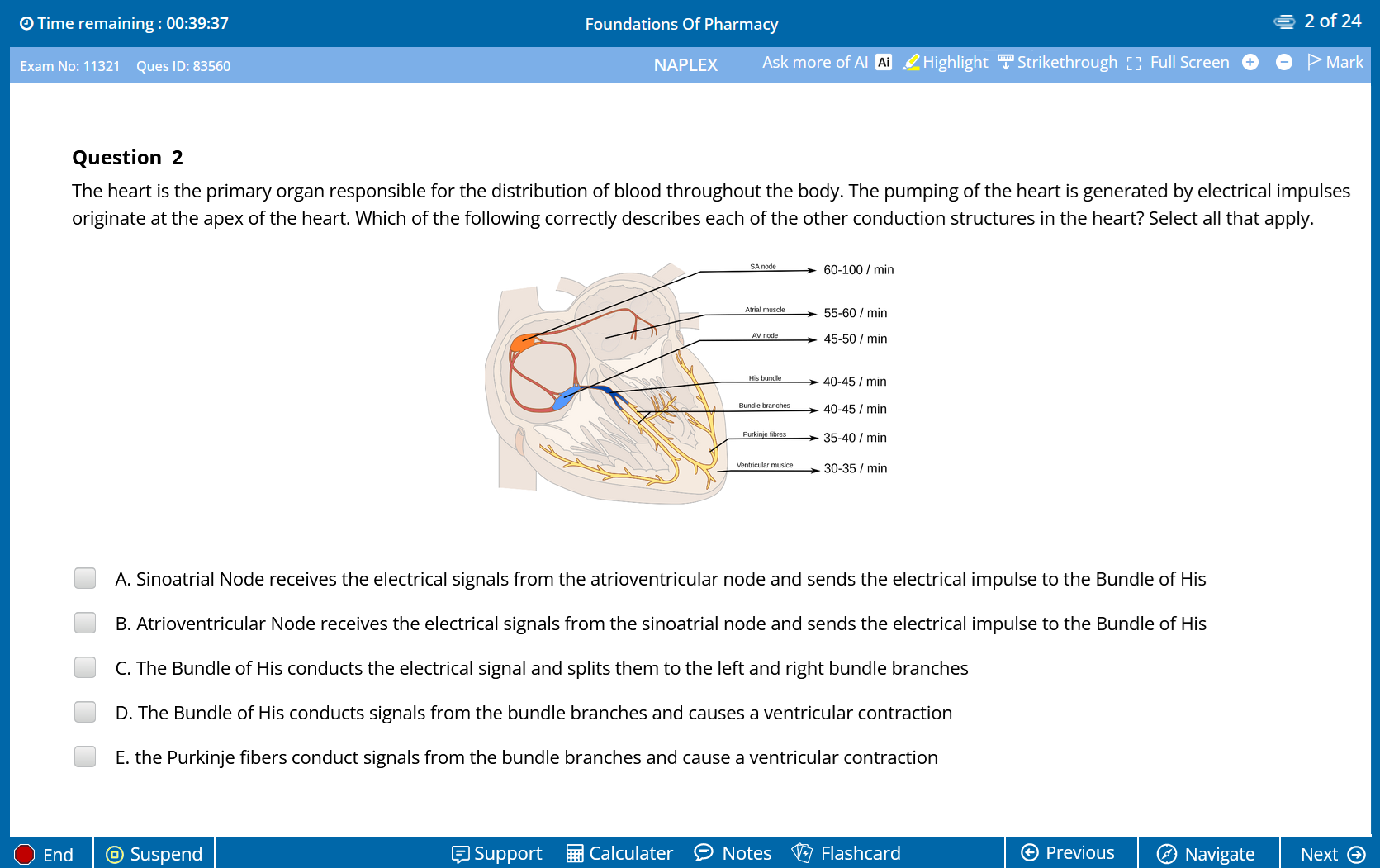Click the '55-60 / min' atrial muscle rate
Screen dimensions: 1380x868
point(855,313)
